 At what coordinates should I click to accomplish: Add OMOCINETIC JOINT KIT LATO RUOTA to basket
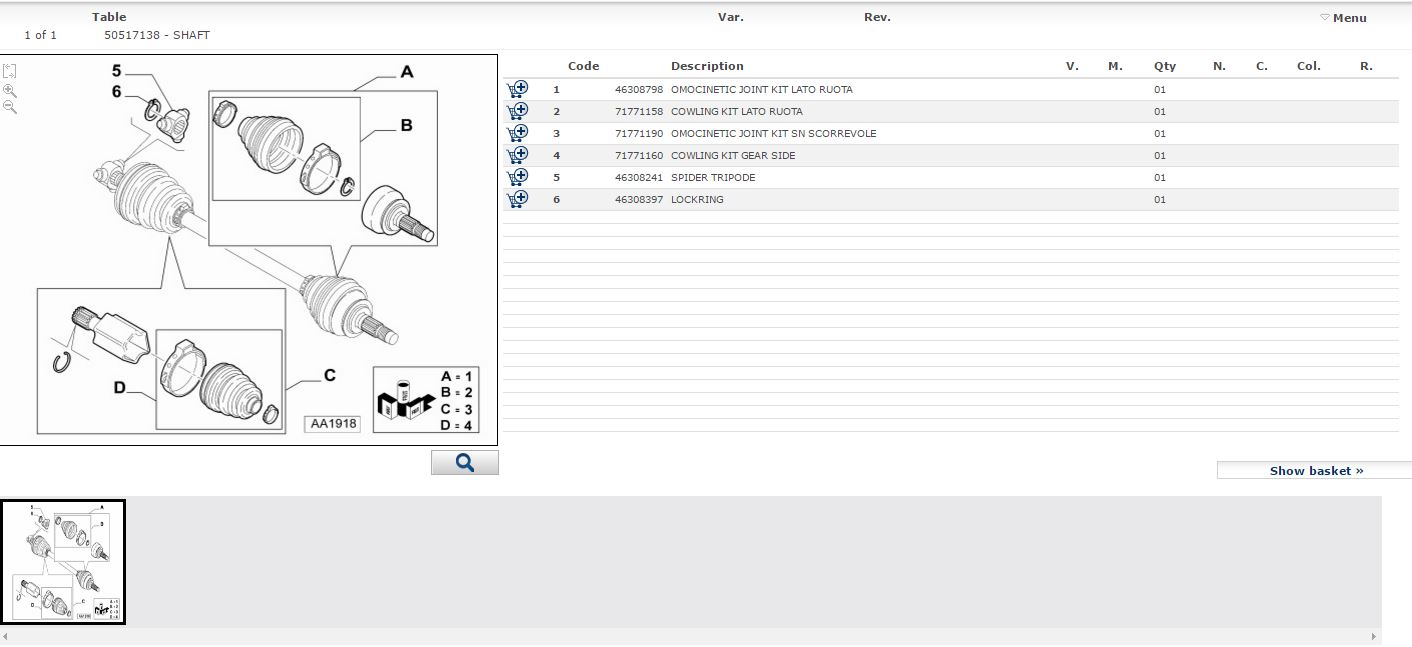(517, 90)
